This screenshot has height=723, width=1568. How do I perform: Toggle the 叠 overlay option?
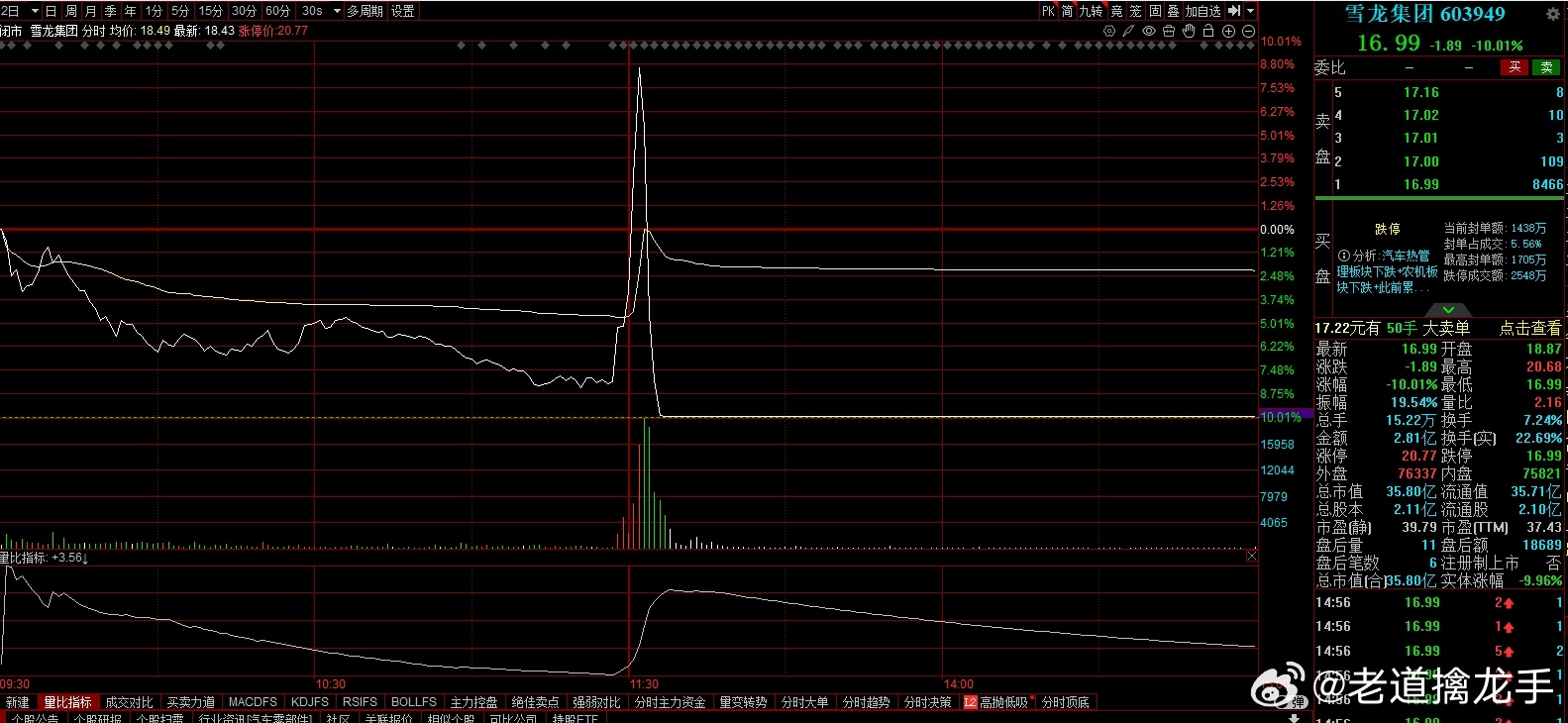tap(1174, 11)
